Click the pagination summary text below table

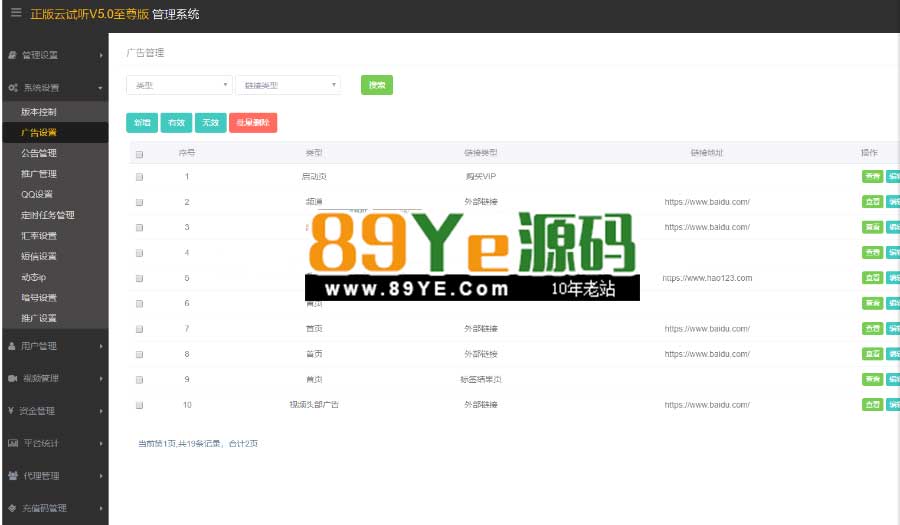(x=198, y=444)
